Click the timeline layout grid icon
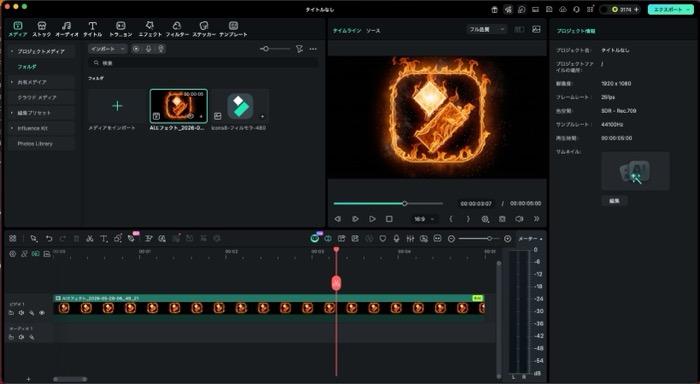The width and height of the screenshot is (700, 384). [12, 238]
